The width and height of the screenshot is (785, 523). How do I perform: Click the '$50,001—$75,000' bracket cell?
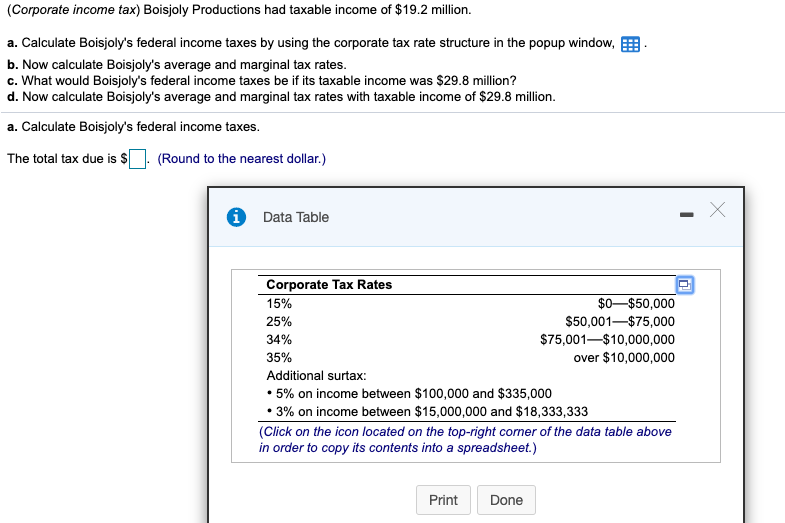point(620,322)
